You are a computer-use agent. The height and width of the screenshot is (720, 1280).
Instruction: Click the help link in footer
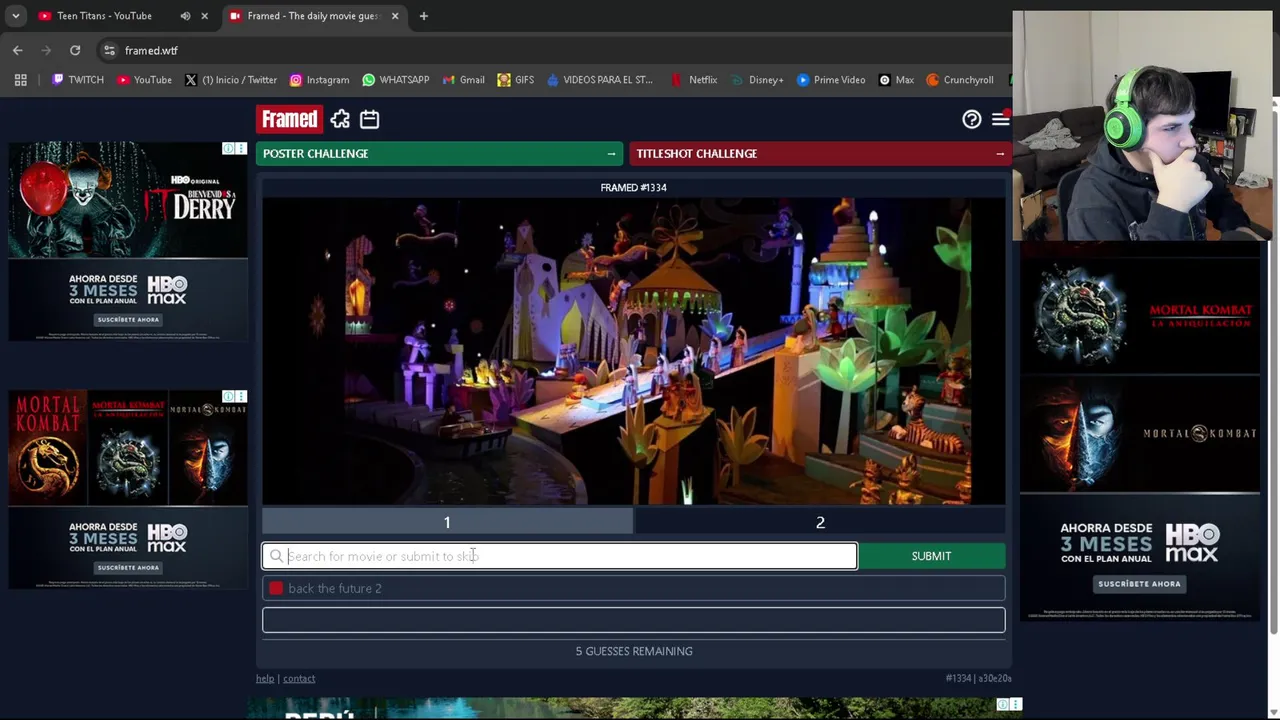264,678
